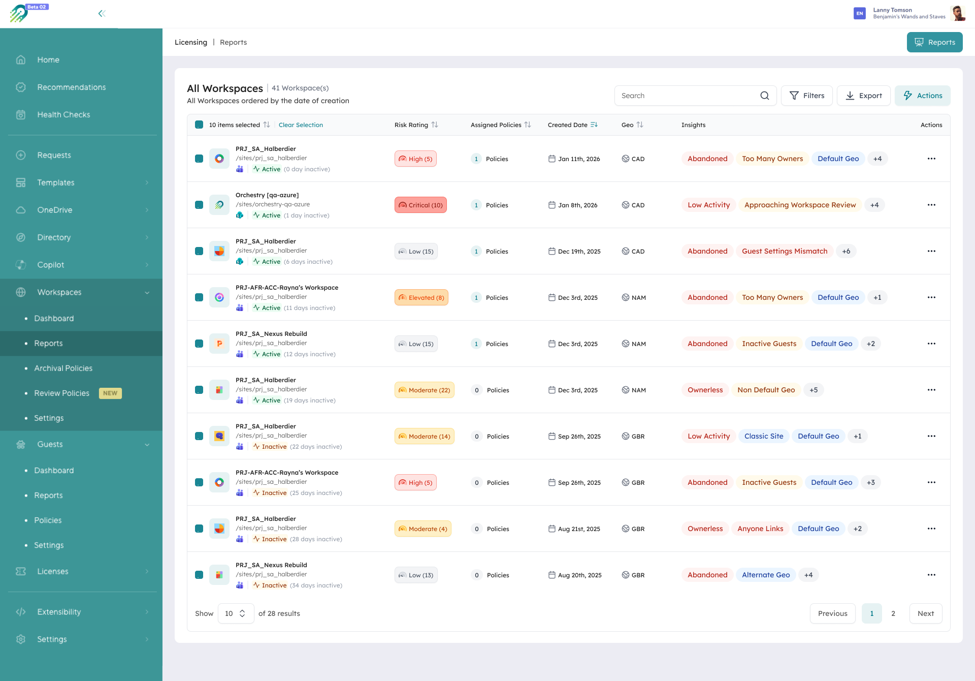Image resolution: width=975 pixels, height=681 pixels.
Task: Click the Guests sidebar icon
Action: (x=21, y=444)
